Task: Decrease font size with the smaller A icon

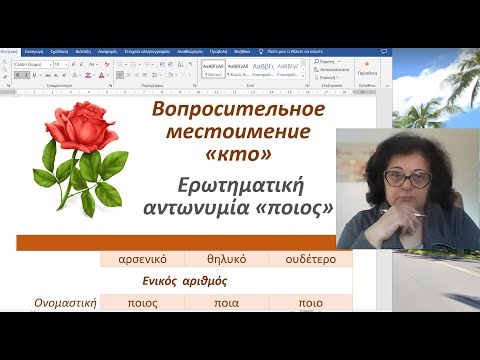Action: pos(81,64)
